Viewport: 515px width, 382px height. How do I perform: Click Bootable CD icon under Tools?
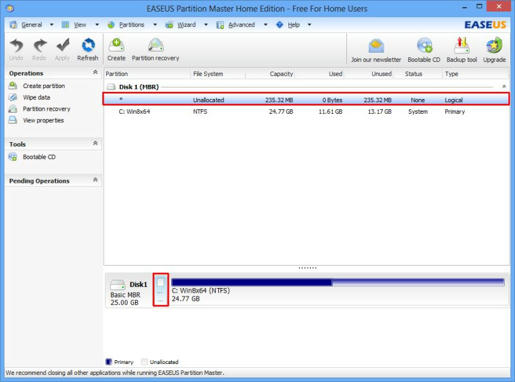[13, 157]
